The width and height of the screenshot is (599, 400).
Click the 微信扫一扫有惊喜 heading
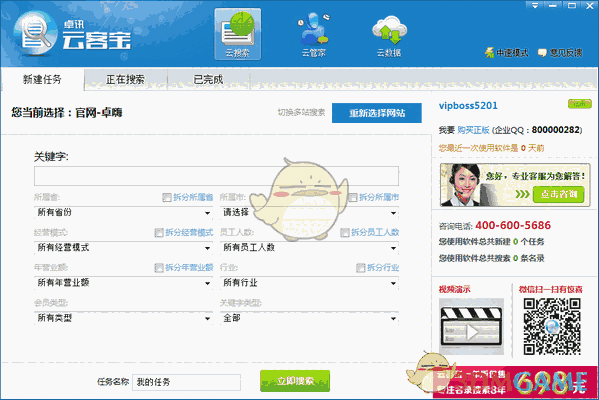tap(550, 289)
